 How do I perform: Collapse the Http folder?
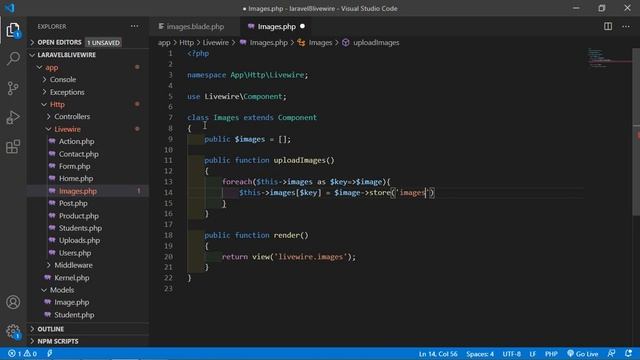tap(88, 104)
